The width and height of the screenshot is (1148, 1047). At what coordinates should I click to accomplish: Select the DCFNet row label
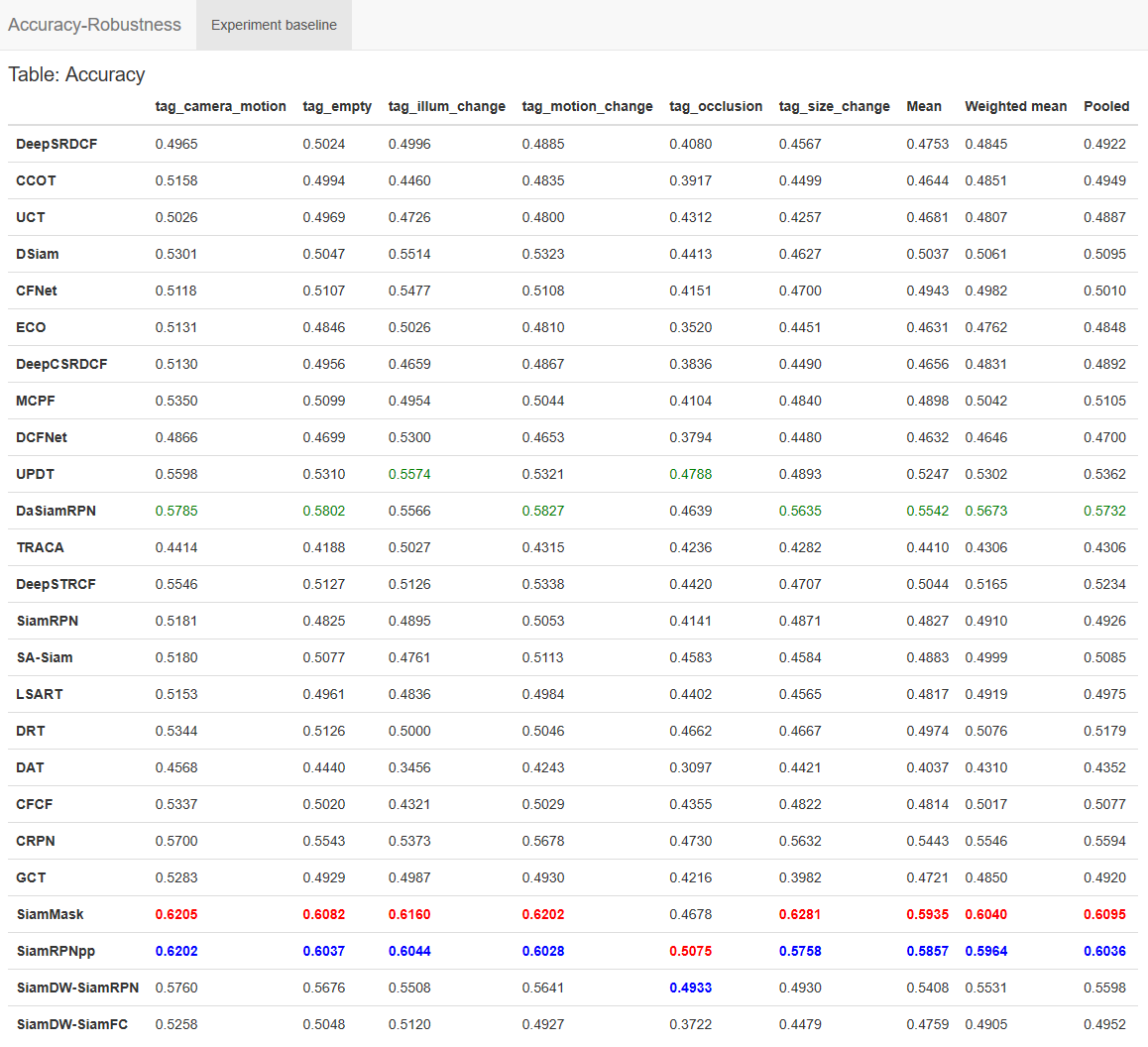42,437
